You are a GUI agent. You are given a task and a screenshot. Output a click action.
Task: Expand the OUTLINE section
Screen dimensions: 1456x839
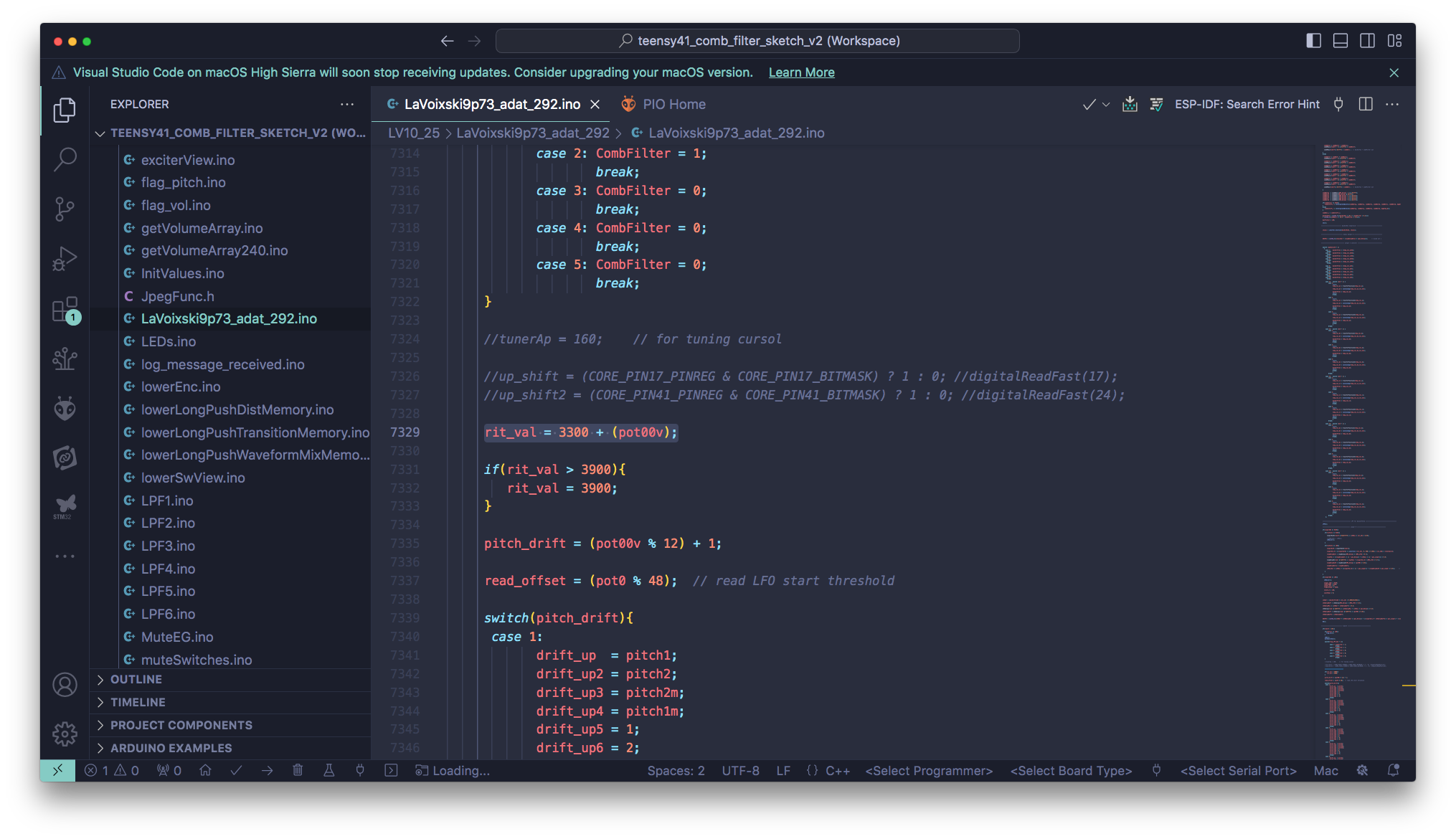tap(136, 679)
